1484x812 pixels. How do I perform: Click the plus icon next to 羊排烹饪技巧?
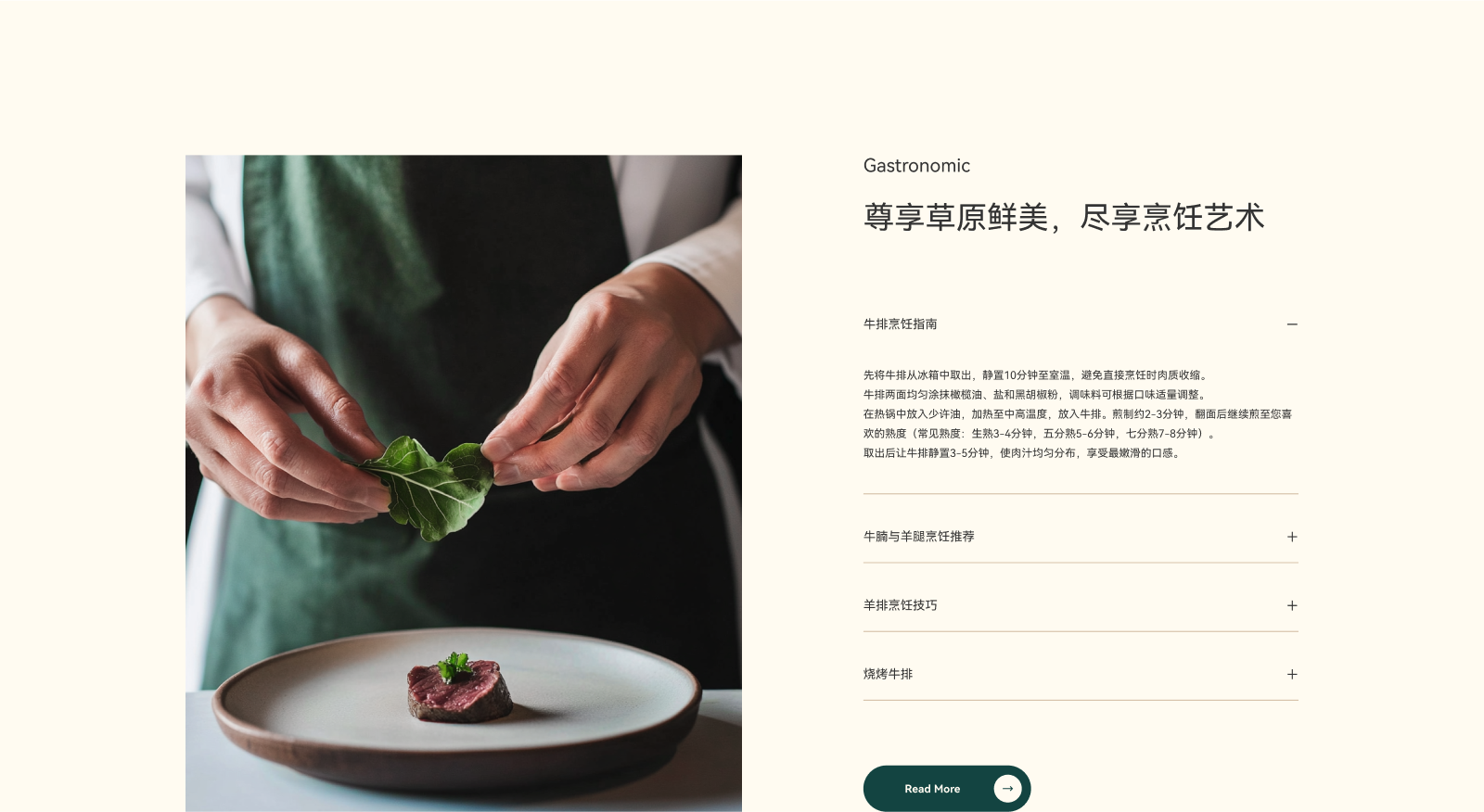point(1292,605)
